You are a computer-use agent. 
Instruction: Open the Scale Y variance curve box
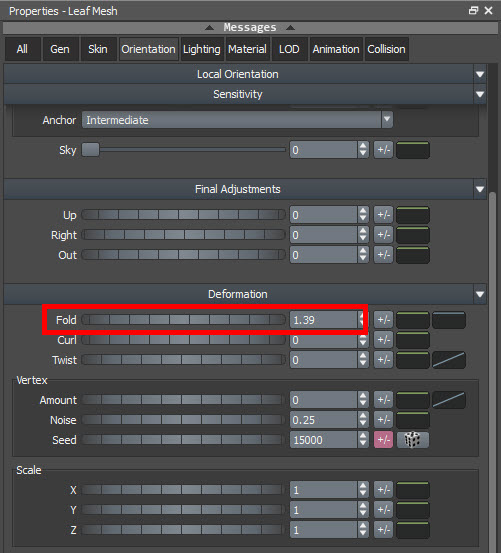click(x=413, y=510)
